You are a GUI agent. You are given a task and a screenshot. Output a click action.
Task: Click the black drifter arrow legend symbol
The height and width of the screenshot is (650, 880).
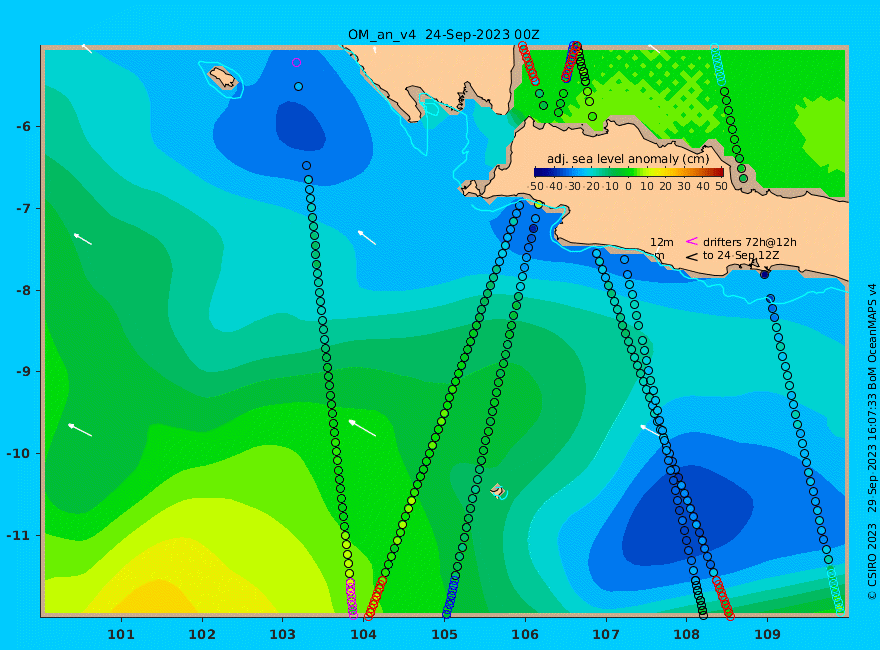click(692, 257)
